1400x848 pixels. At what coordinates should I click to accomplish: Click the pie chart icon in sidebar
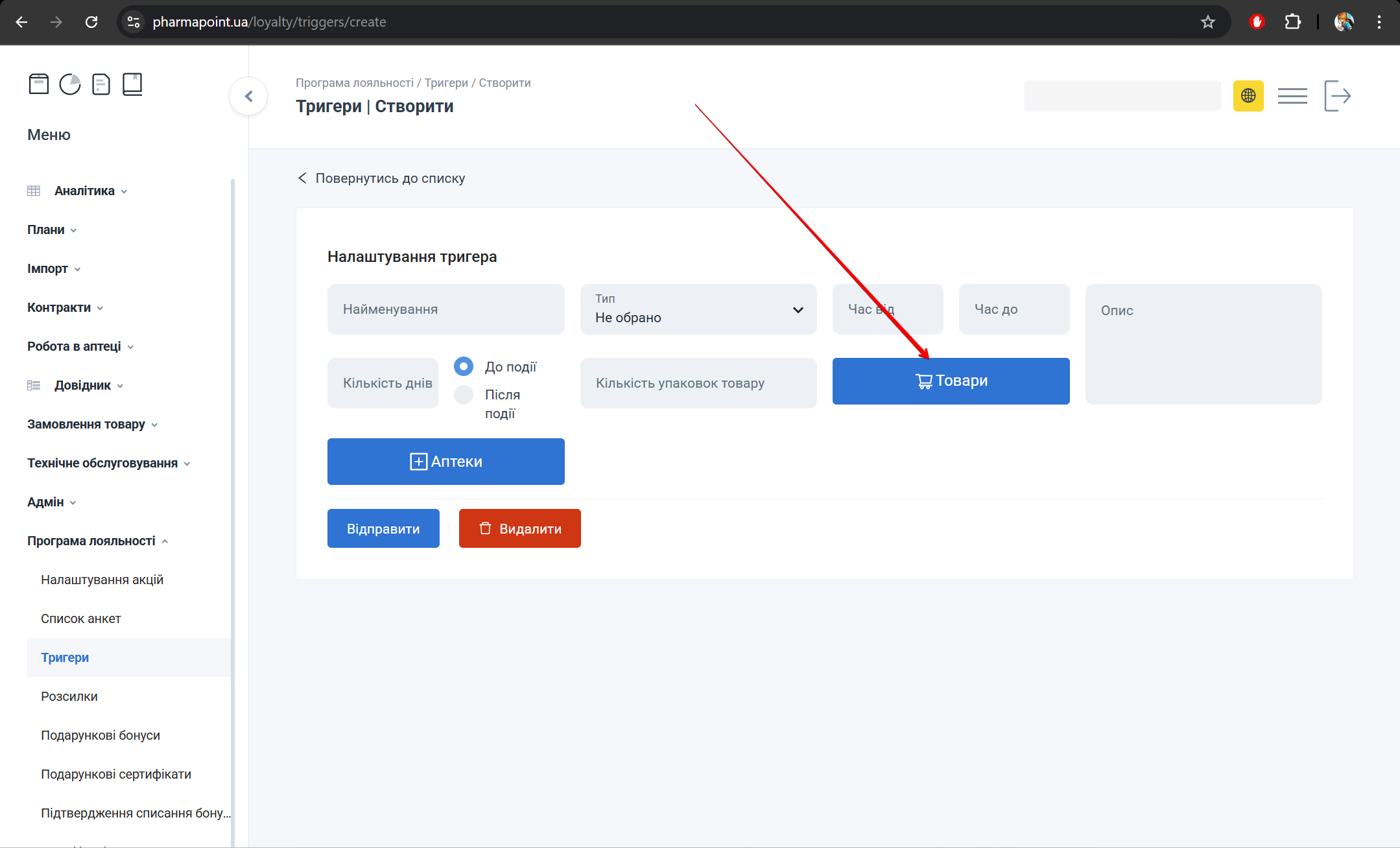pos(70,84)
